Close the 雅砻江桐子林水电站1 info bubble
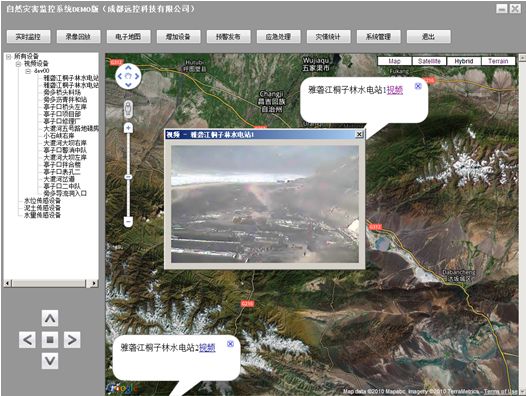This screenshot has width=526, height=396. (418, 86)
